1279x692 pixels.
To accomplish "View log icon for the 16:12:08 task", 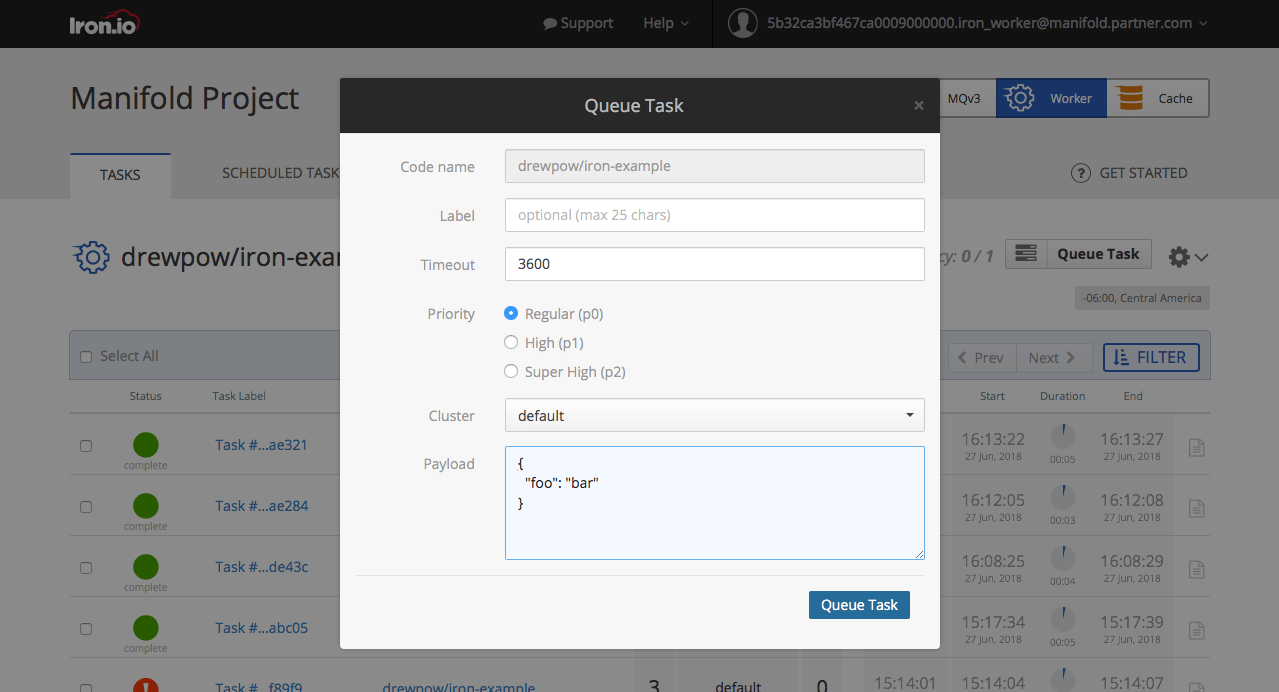I will [1196, 508].
